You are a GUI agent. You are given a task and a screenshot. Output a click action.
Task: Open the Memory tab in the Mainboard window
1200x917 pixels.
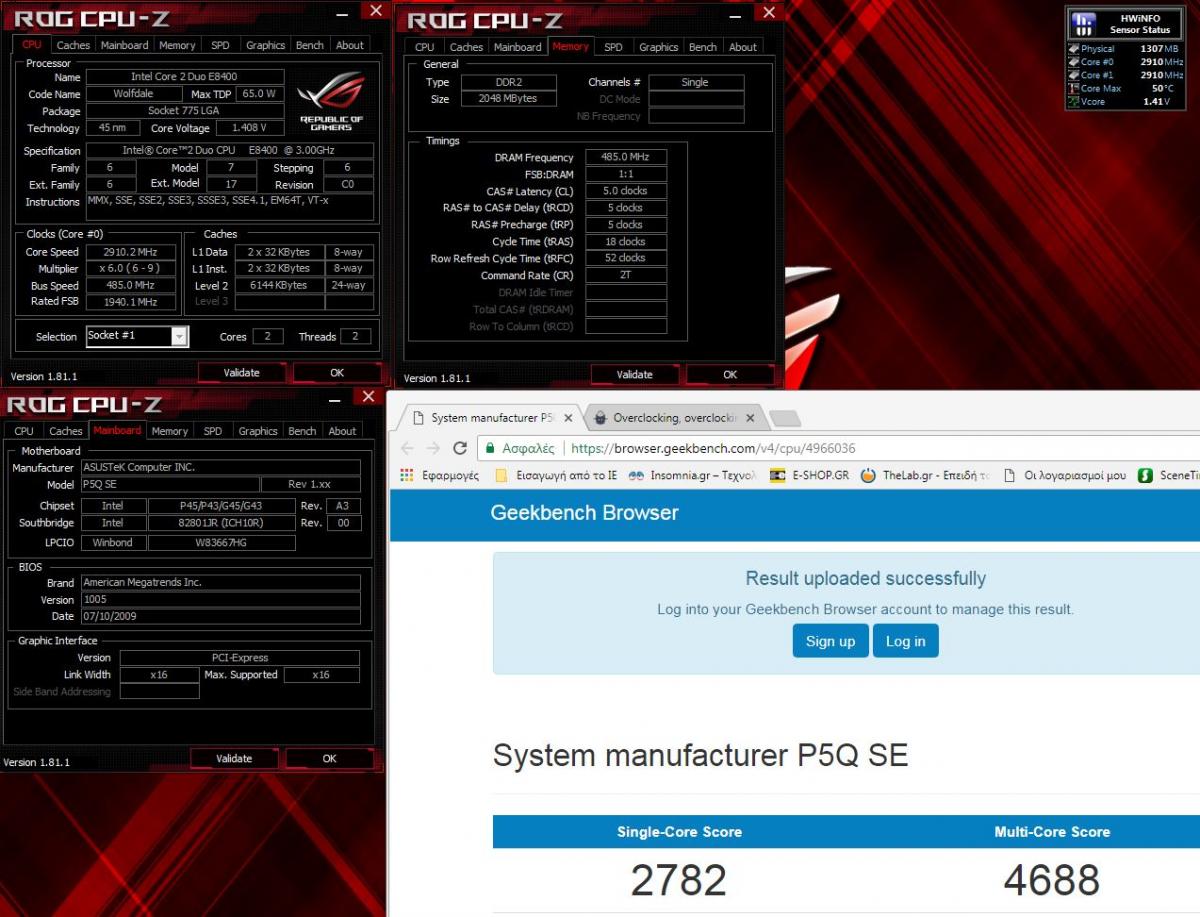coord(169,431)
